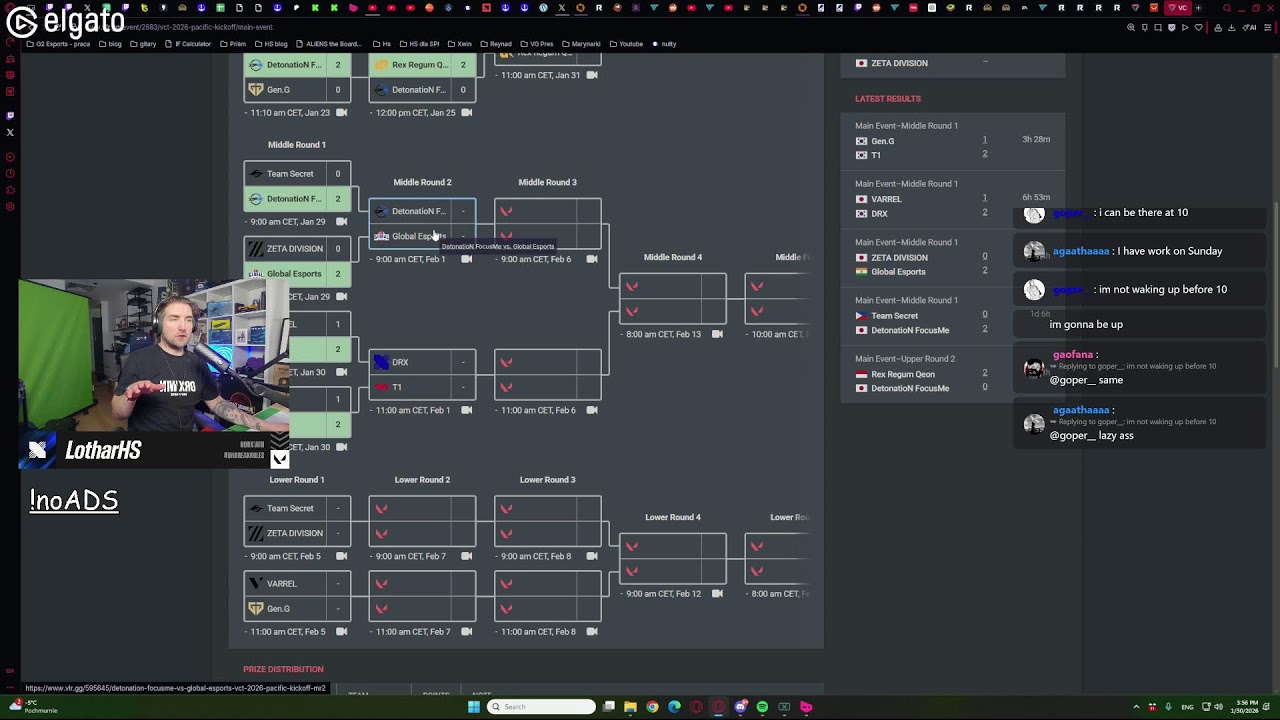Open File Explorer from the taskbar
The width and height of the screenshot is (1280, 720).
coord(630,707)
